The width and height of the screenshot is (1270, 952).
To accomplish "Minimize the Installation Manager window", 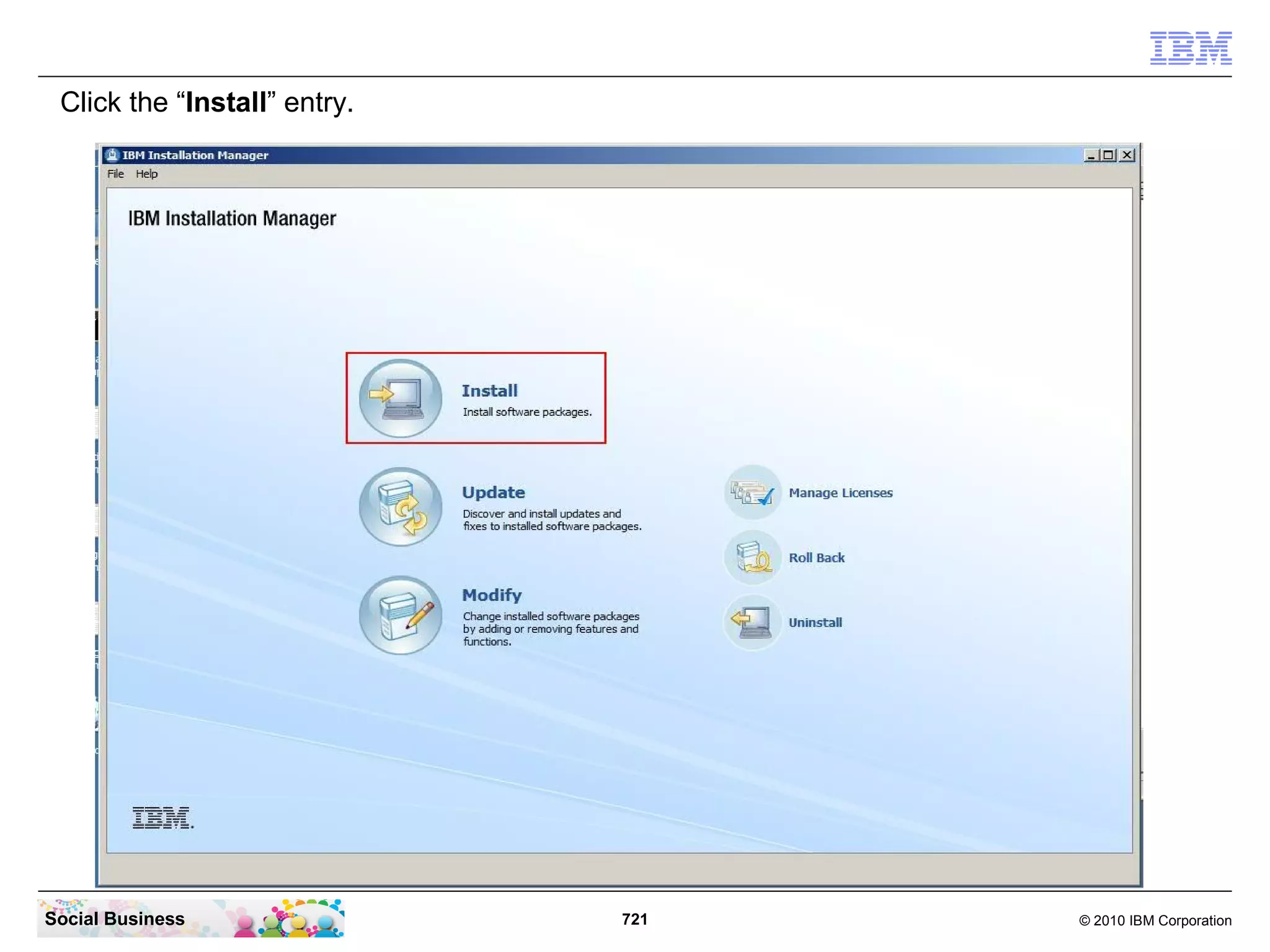I will coord(1091,155).
